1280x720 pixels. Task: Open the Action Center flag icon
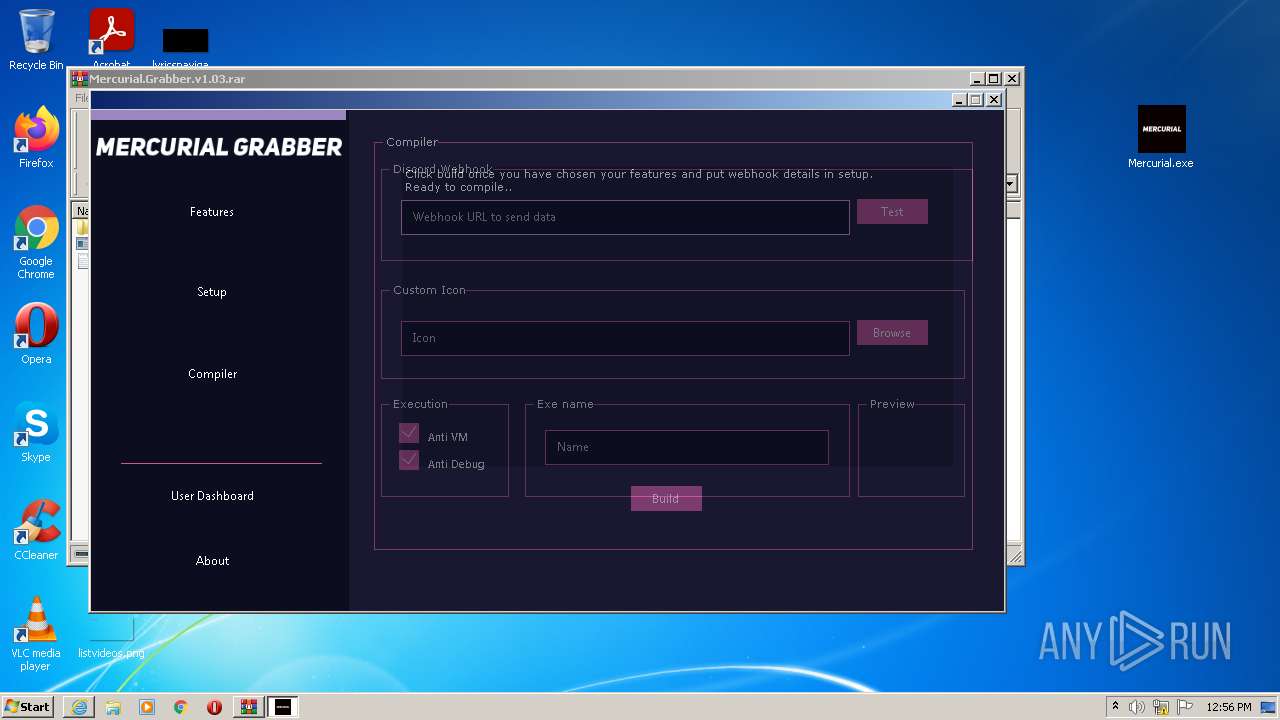click(1185, 707)
